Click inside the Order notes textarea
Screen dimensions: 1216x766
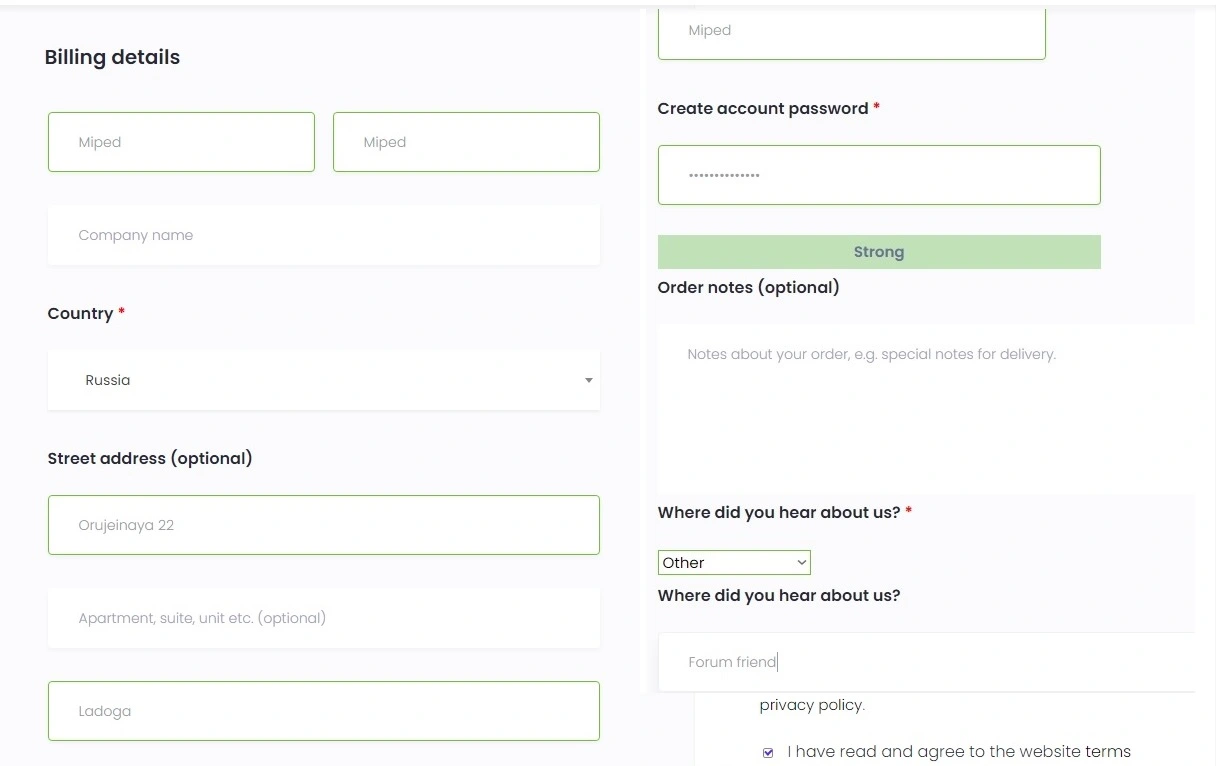(926, 408)
